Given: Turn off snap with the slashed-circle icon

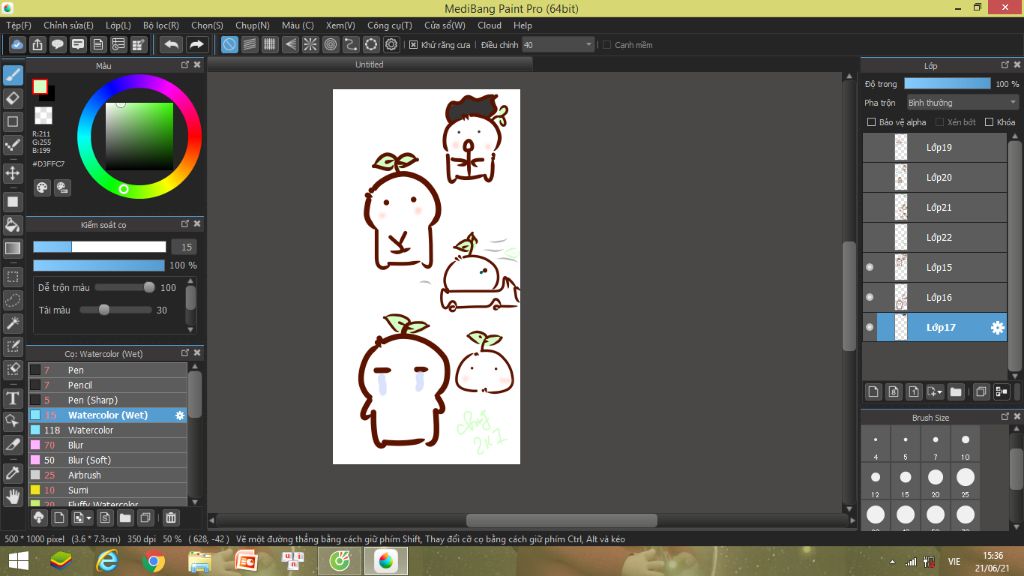Looking at the screenshot, I should [x=229, y=44].
